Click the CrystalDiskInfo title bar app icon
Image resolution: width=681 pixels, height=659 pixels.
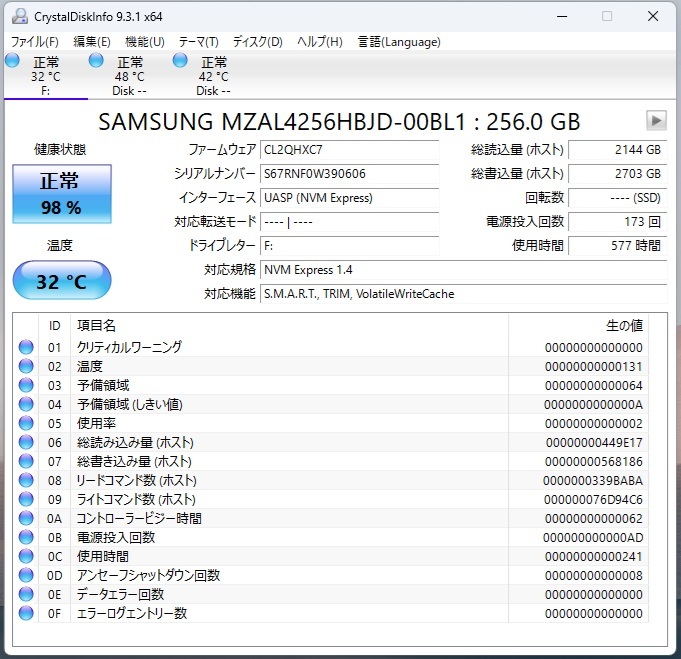pyautogui.click(x=20, y=17)
